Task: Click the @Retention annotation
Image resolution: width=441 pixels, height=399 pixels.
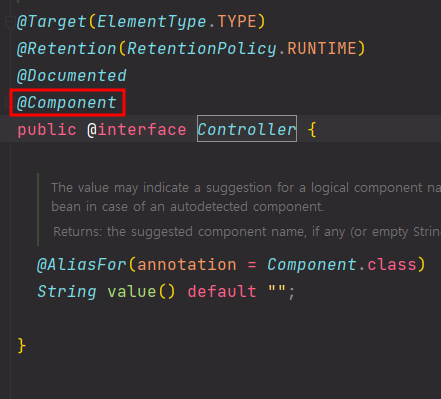Action: coord(67,49)
